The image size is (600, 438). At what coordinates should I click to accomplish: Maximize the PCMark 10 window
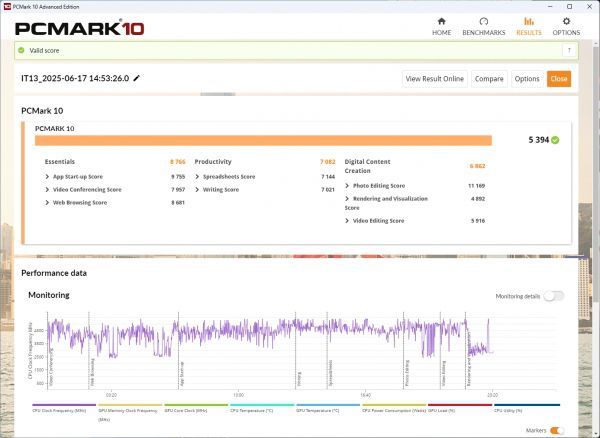(569, 7)
